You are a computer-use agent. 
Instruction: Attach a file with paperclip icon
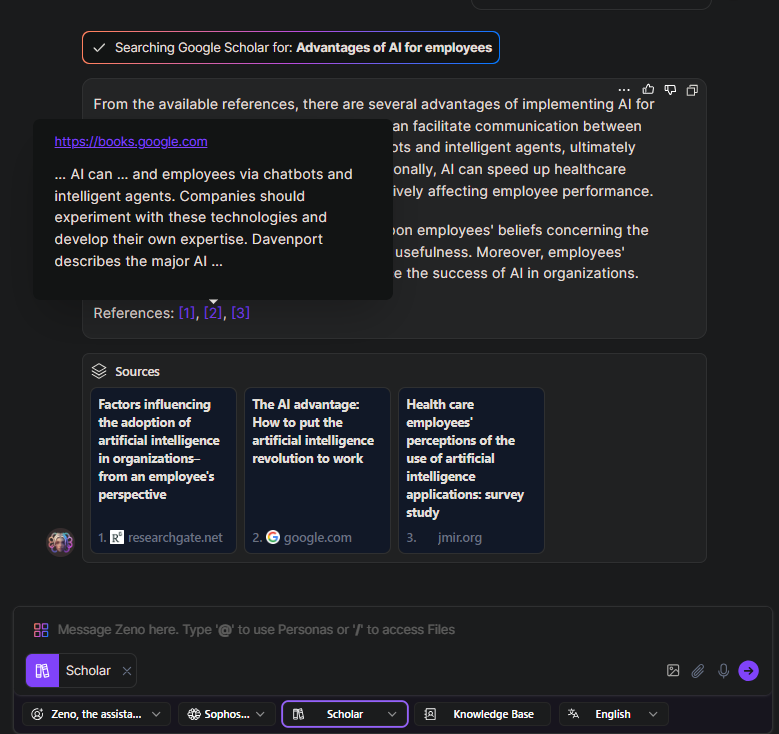pos(698,671)
